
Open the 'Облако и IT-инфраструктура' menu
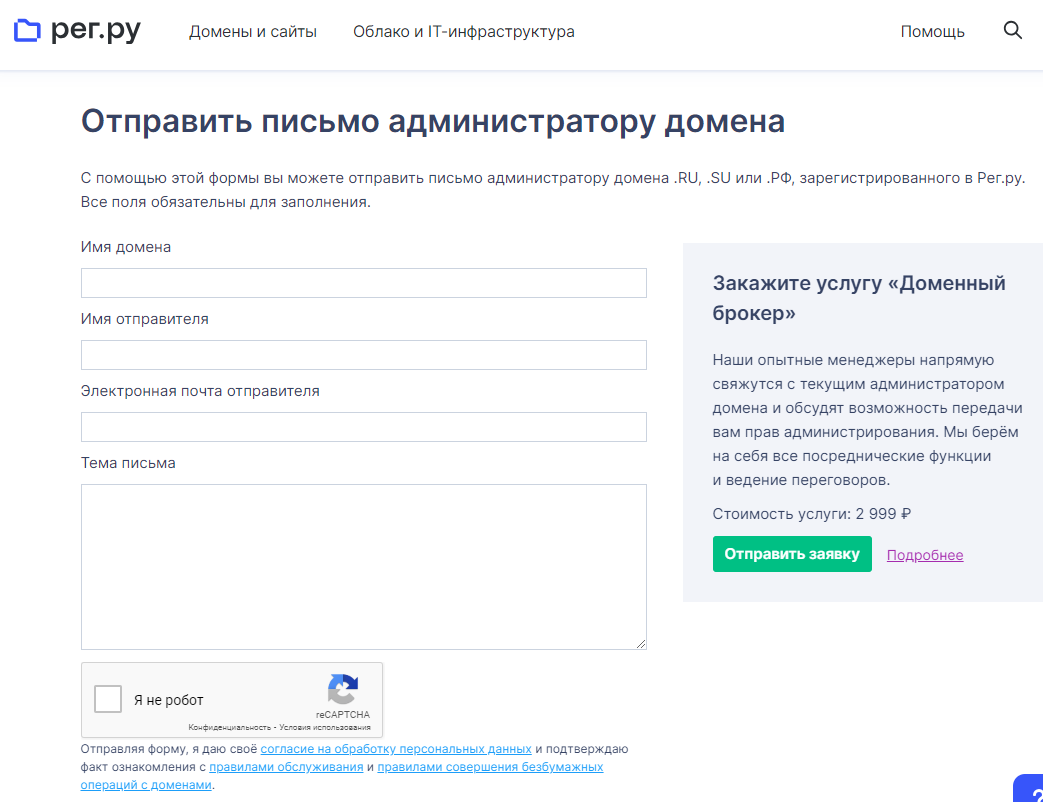[464, 32]
